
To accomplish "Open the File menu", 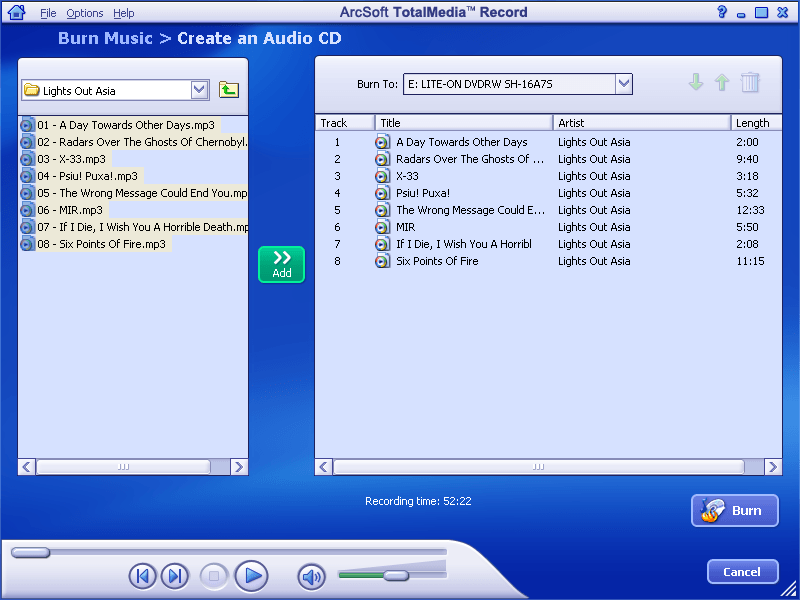I will pos(48,13).
